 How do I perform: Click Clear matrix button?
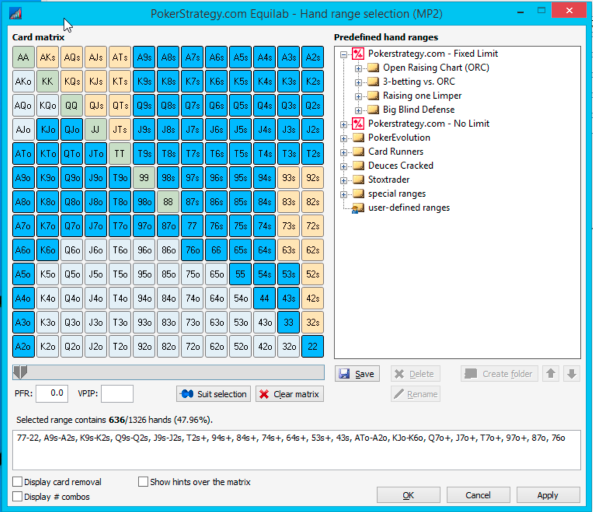click(289, 394)
